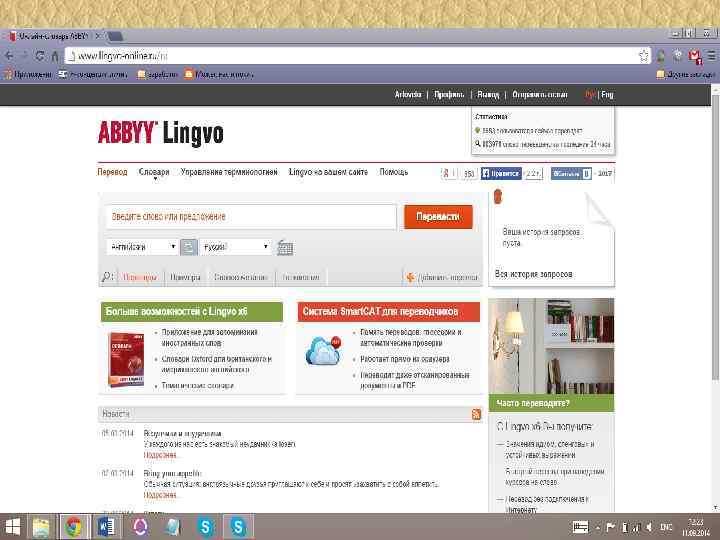The image size is (720, 540).
Task: Open the source language Английский dropdown
Action: (x=142, y=247)
